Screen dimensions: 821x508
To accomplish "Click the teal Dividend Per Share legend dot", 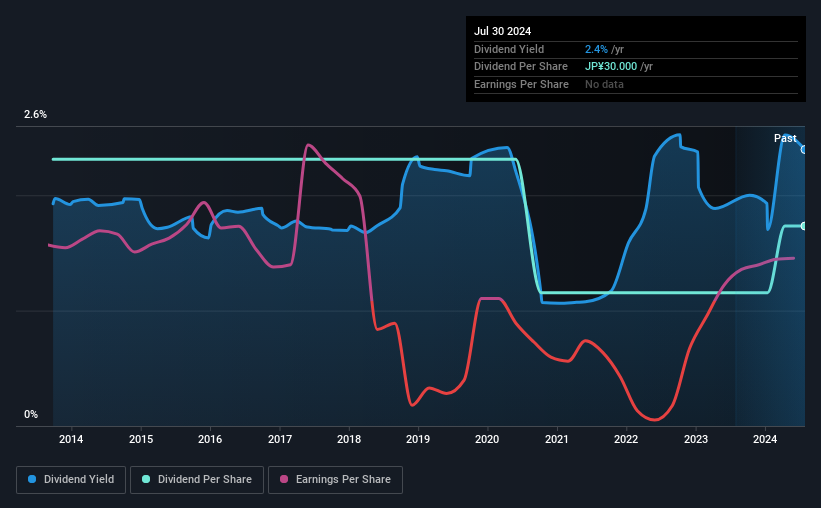I will pos(146,479).
